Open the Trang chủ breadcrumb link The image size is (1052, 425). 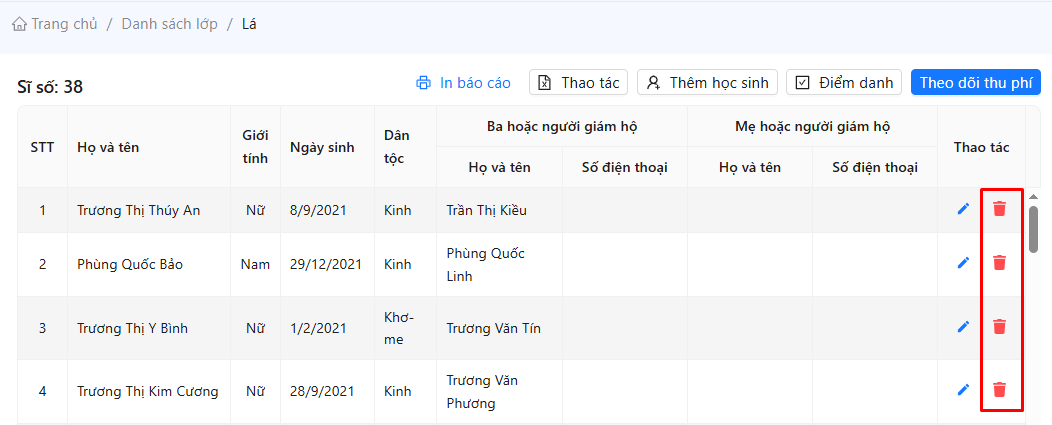(x=64, y=24)
